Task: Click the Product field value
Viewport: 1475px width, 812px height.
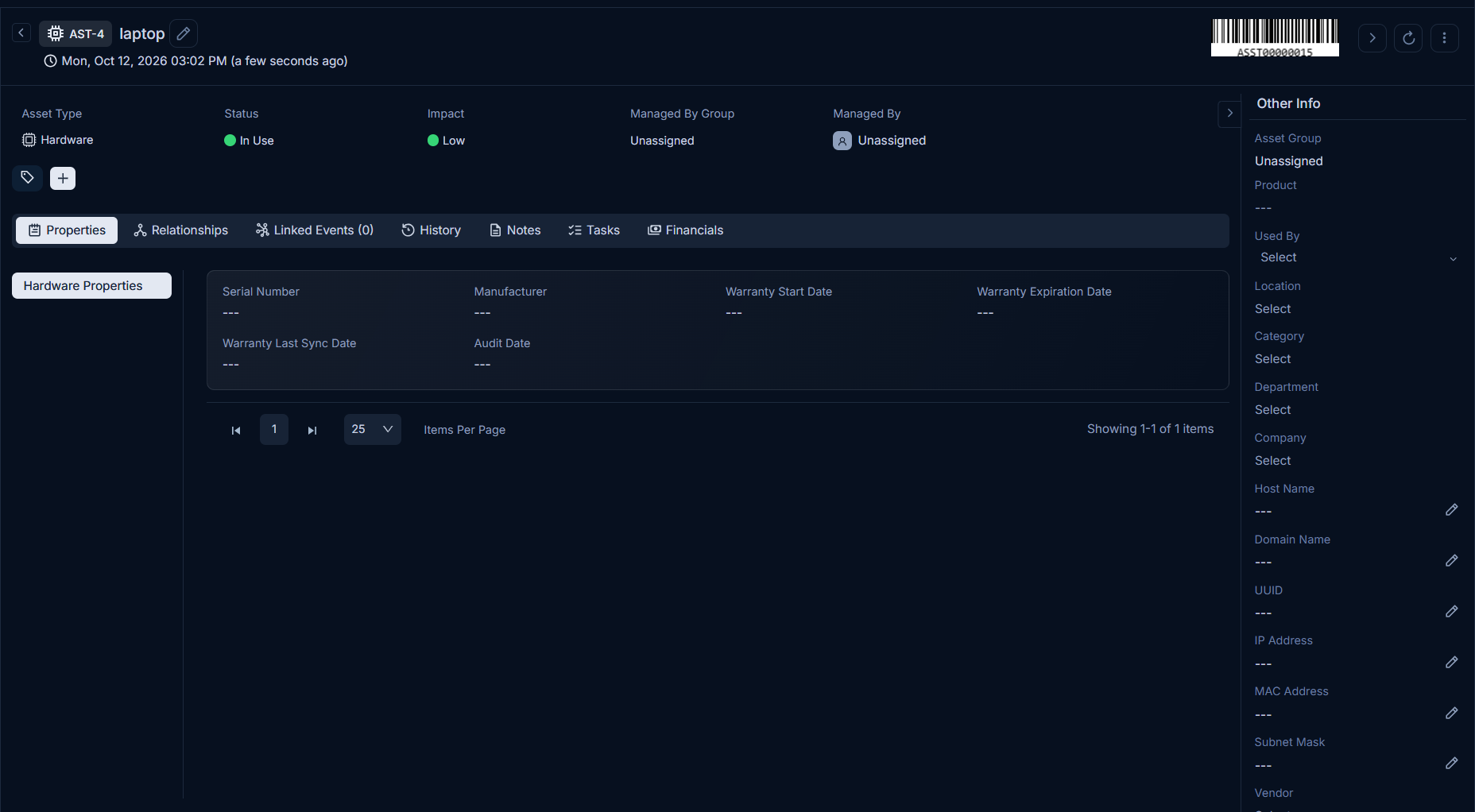Action: 1263,208
